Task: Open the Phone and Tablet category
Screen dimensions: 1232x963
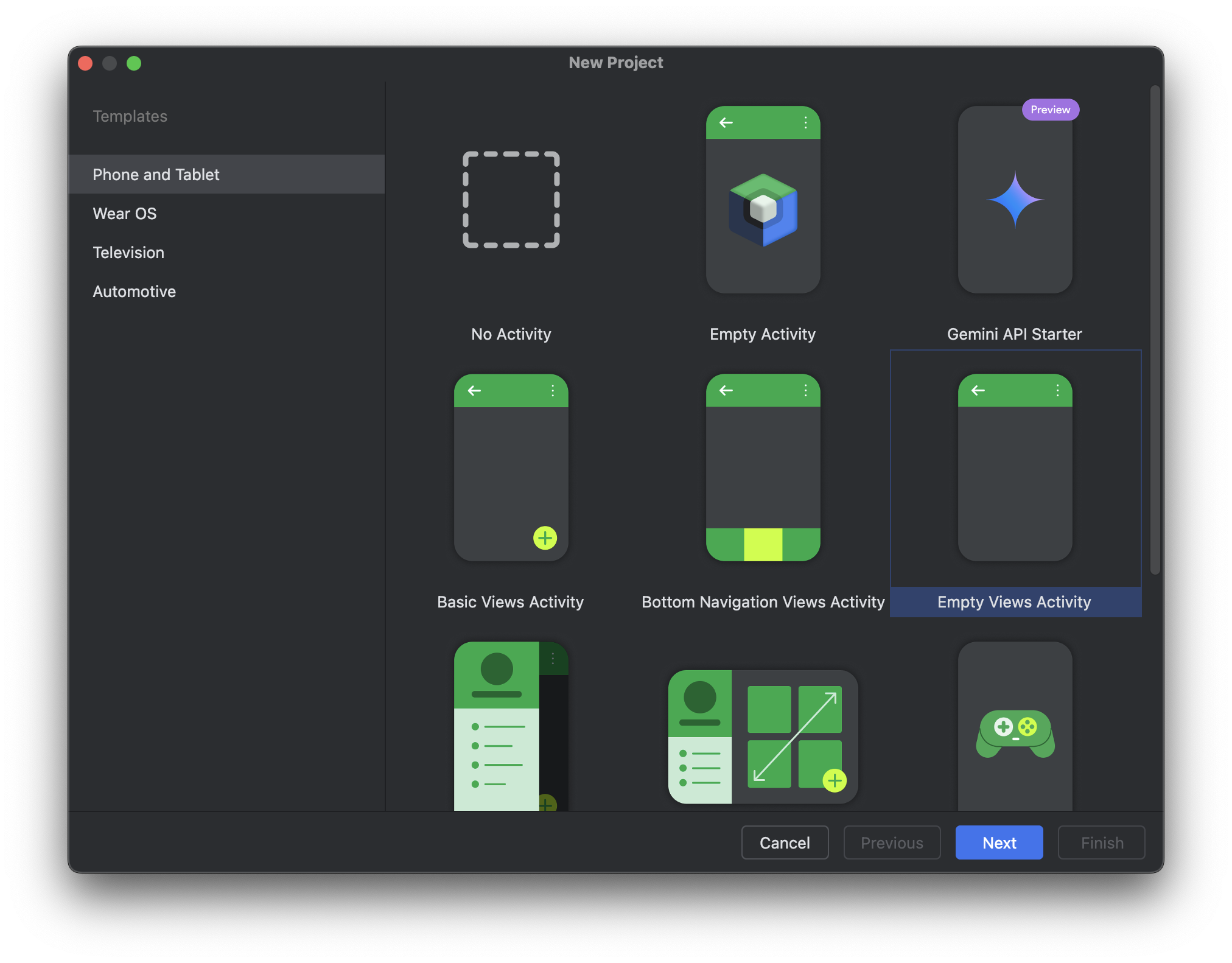Action: [x=226, y=174]
